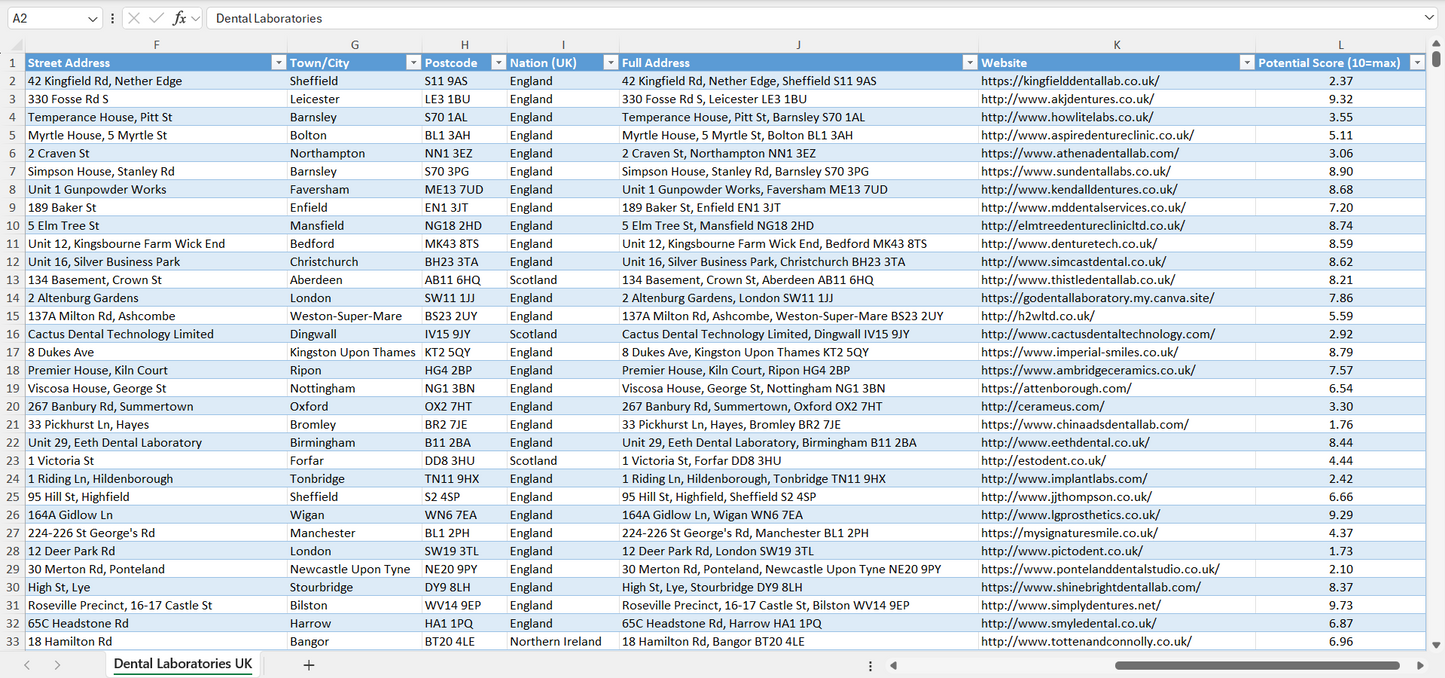Open the Potential Score column filter
This screenshot has height=678, width=1445.
coord(1417,62)
